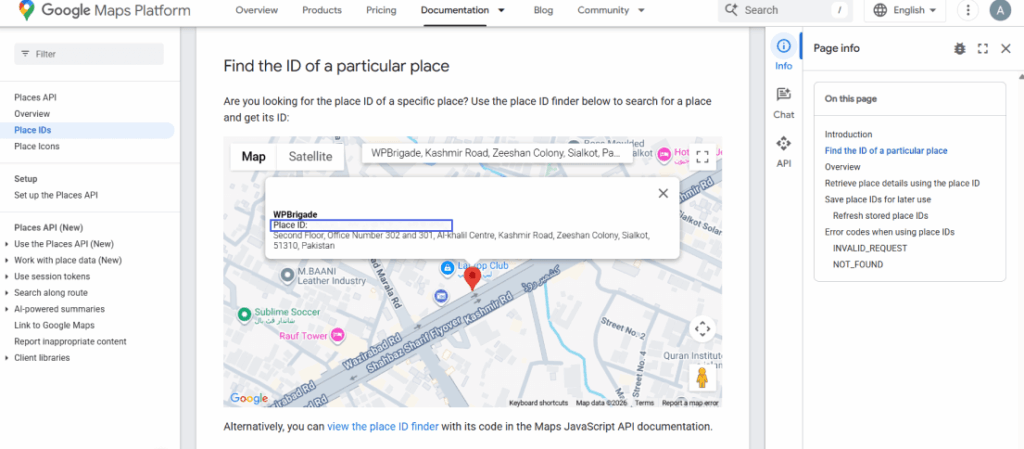
Task: Open the Pricing tab
Action: [381, 10]
